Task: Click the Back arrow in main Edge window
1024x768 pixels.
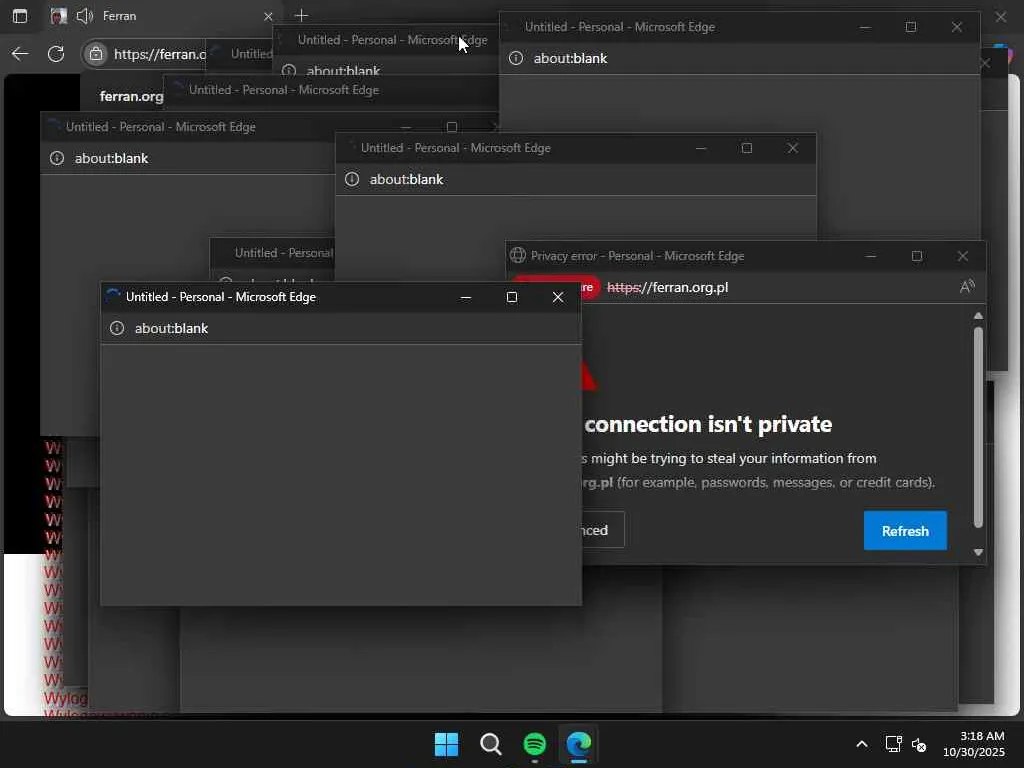Action: coord(20,54)
